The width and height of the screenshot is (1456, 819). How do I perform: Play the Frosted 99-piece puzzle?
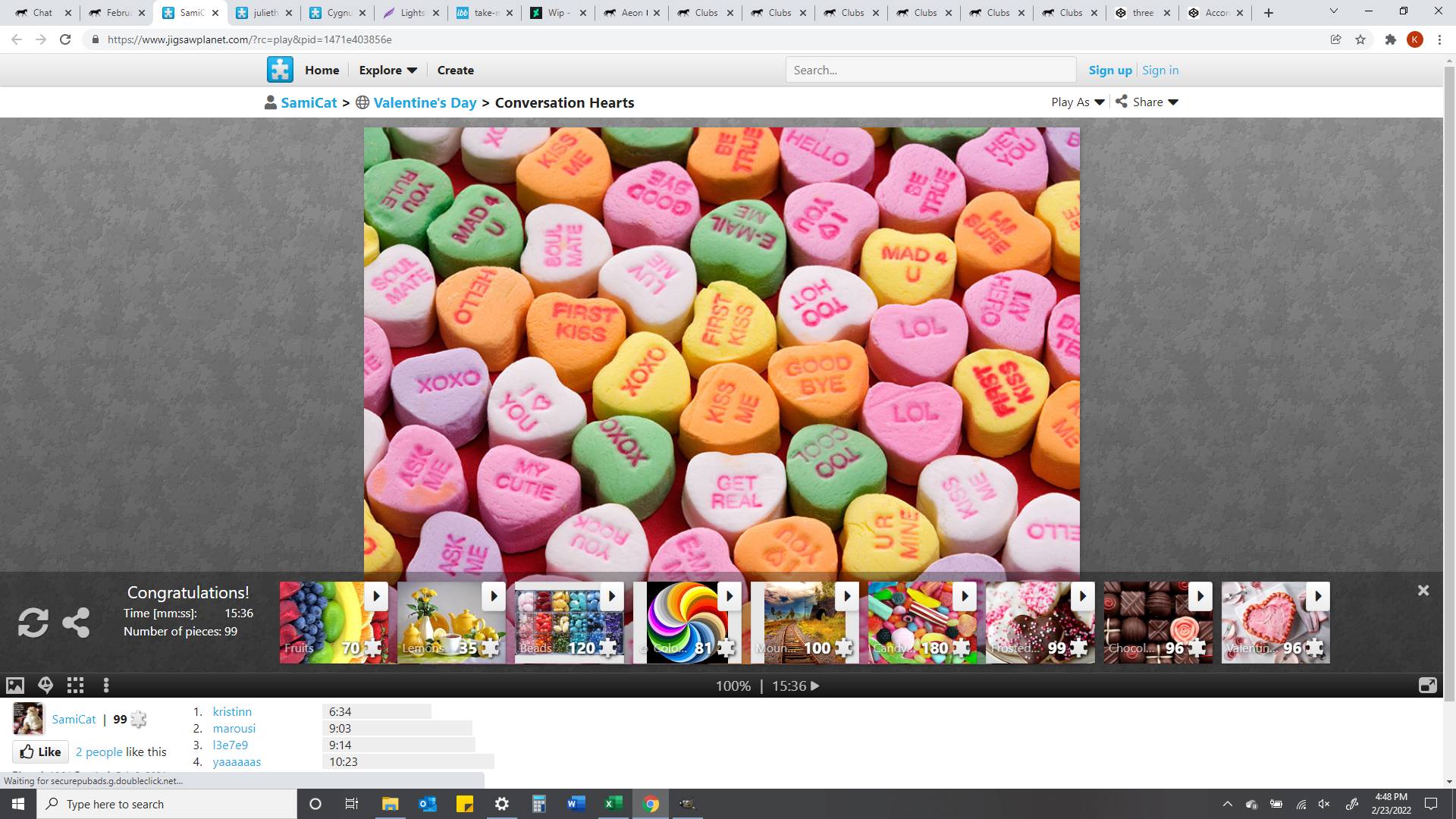(x=1083, y=596)
